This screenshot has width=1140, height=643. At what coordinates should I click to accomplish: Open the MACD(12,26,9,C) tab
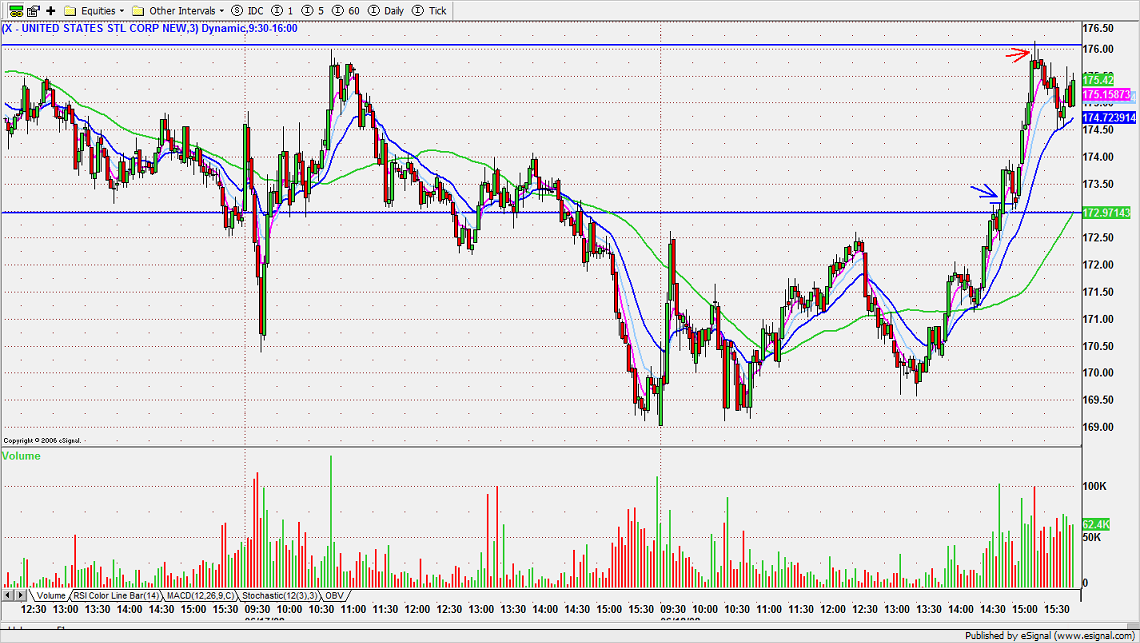tap(201, 596)
